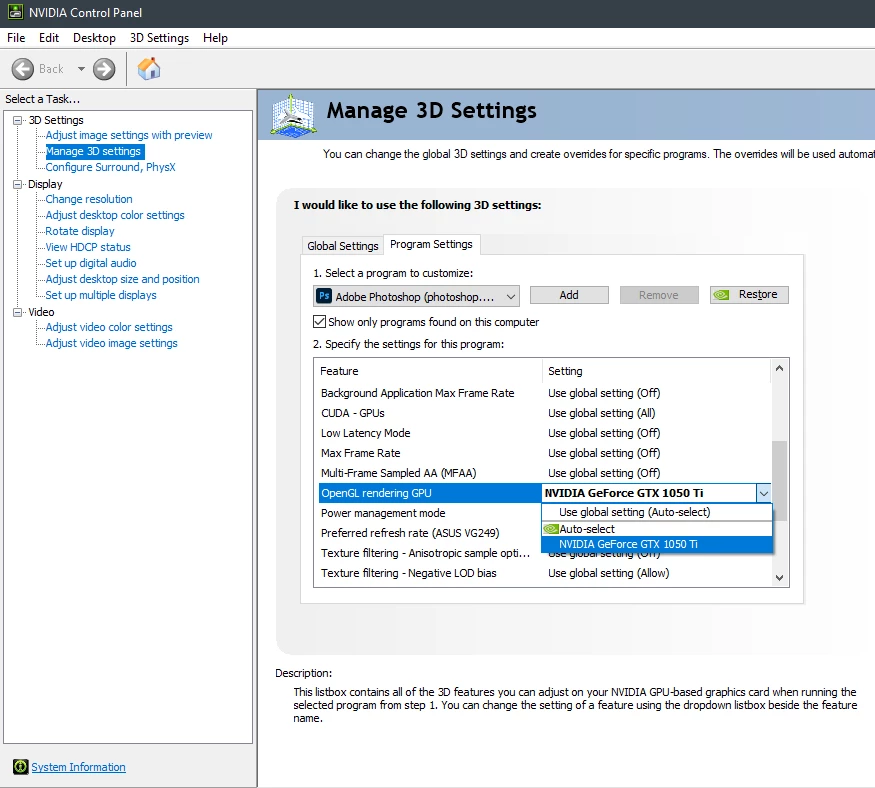Select Texture filtering - Negative LOD bias row
This screenshot has width=875, height=788.
click(x=545, y=573)
